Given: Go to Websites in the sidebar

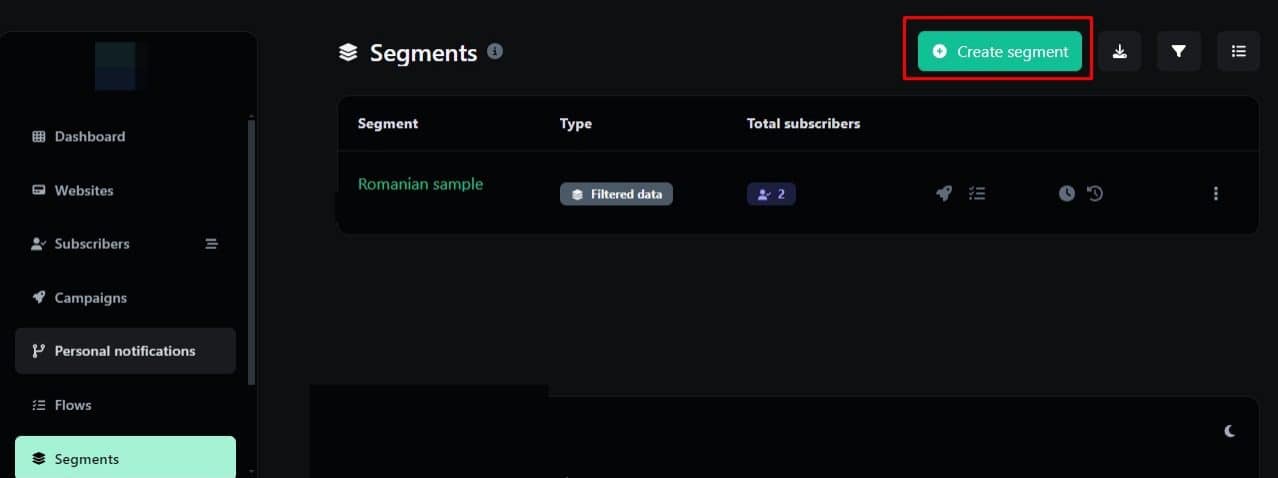Looking at the screenshot, I should (x=84, y=191).
